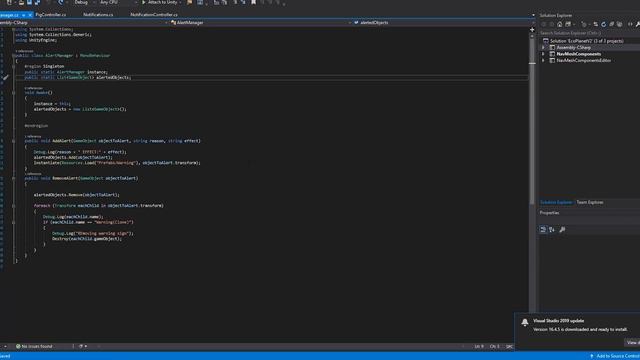The height and width of the screenshot is (360, 640).
Task: Expand the NavMeshComponentsEditor project node
Action: pyautogui.click(x=543, y=60)
